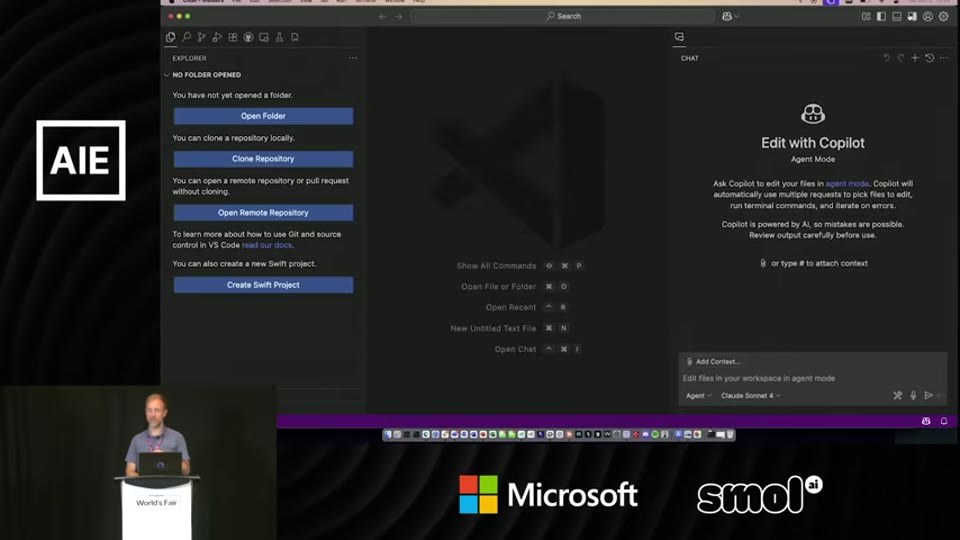The width and height of the screenshot is (960, 540).
Task: Toggle the primary side bar visibility
Action: click(881, 17)
